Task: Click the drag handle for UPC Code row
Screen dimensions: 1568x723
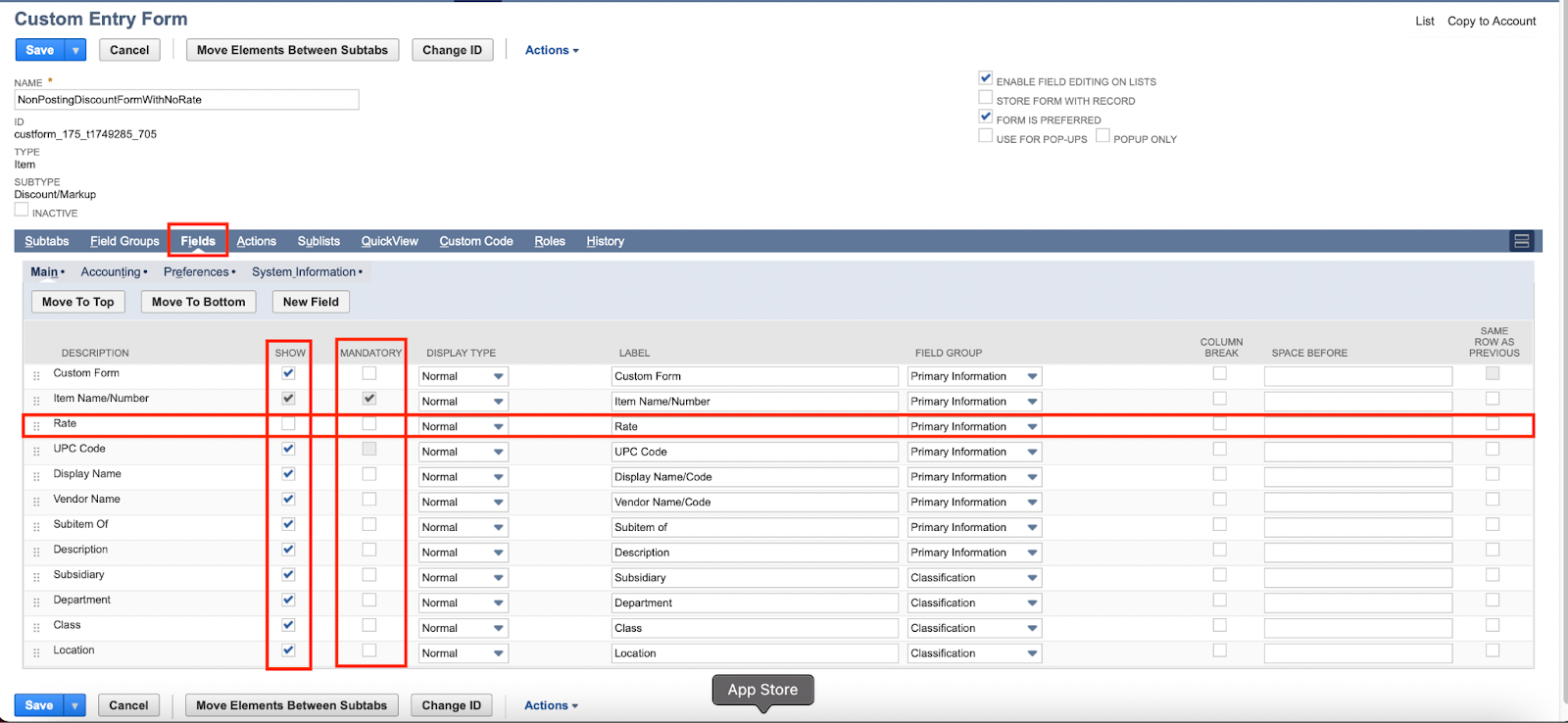Action: point(36,452)
